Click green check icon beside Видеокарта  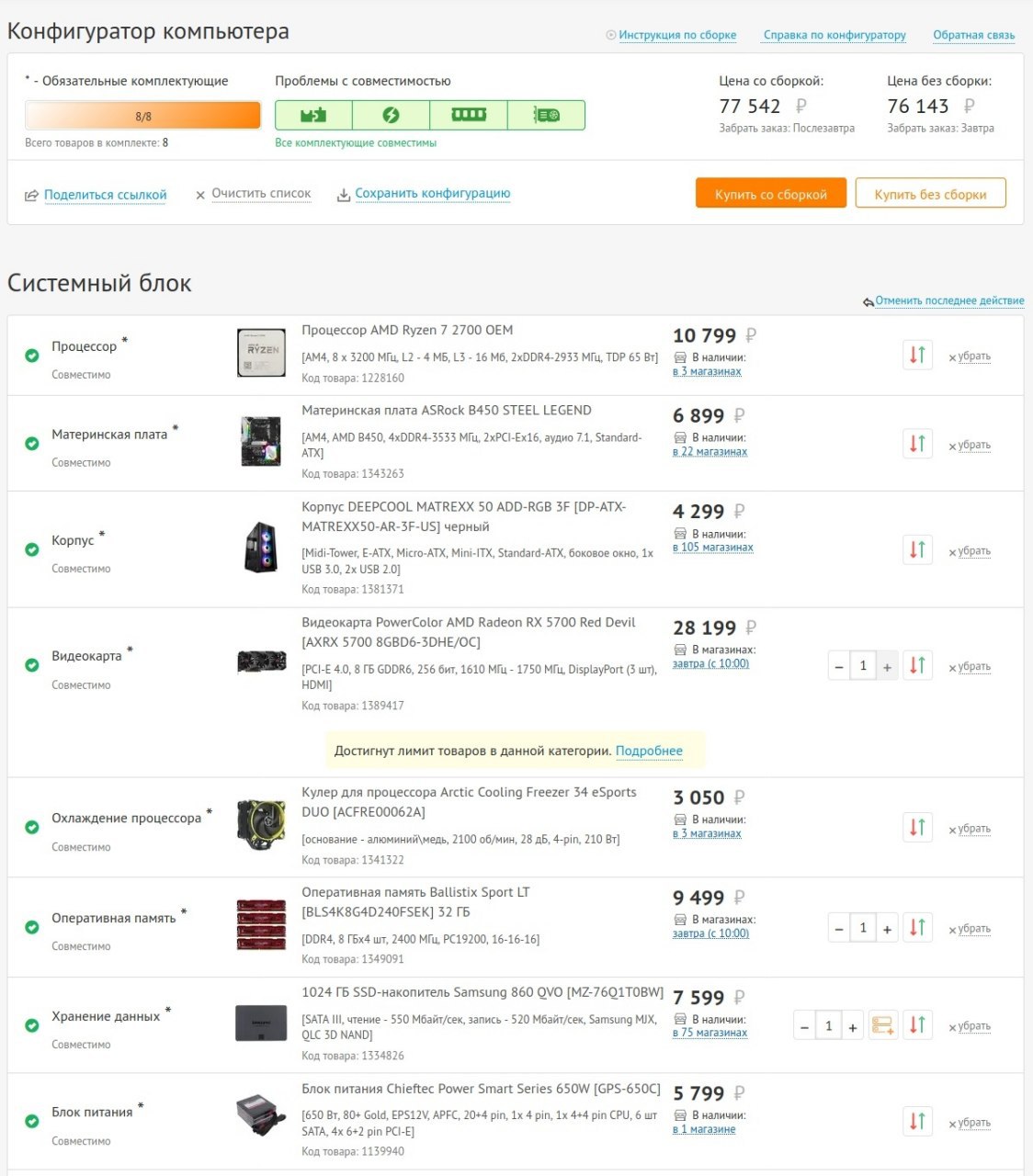coord(32,665)
